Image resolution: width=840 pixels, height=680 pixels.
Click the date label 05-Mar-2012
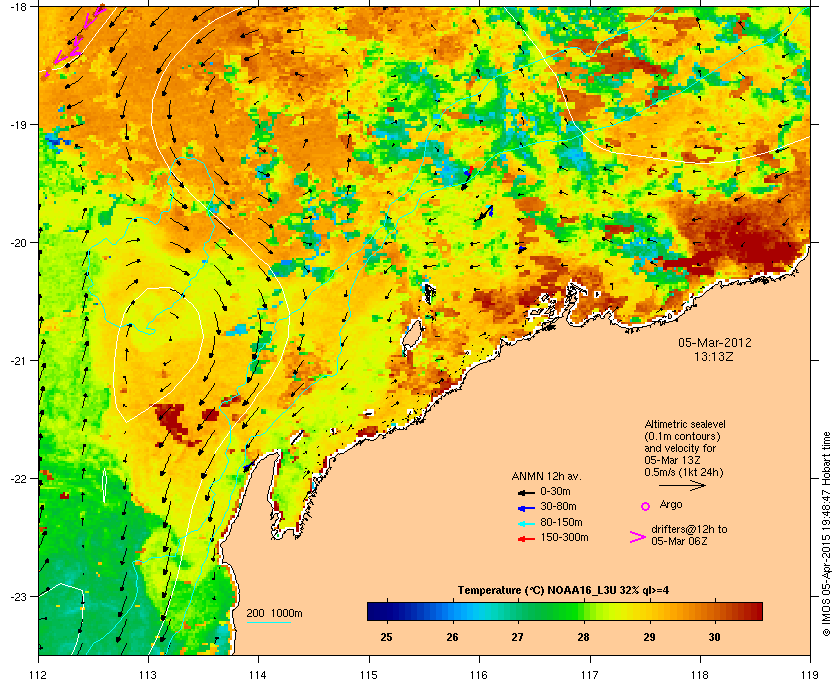[x=715, y=342]
